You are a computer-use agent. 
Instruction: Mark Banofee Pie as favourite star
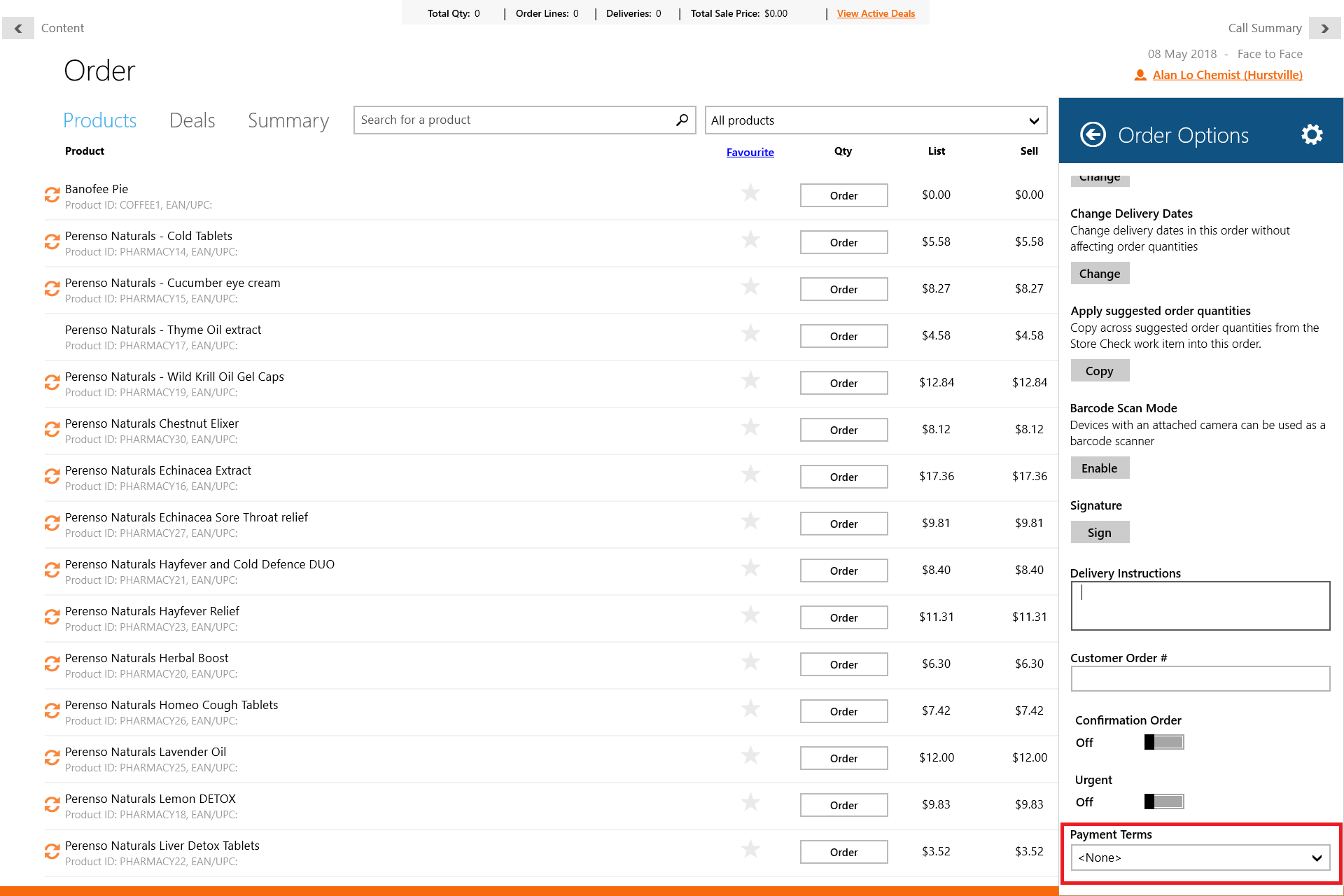[x=750, y=193]
